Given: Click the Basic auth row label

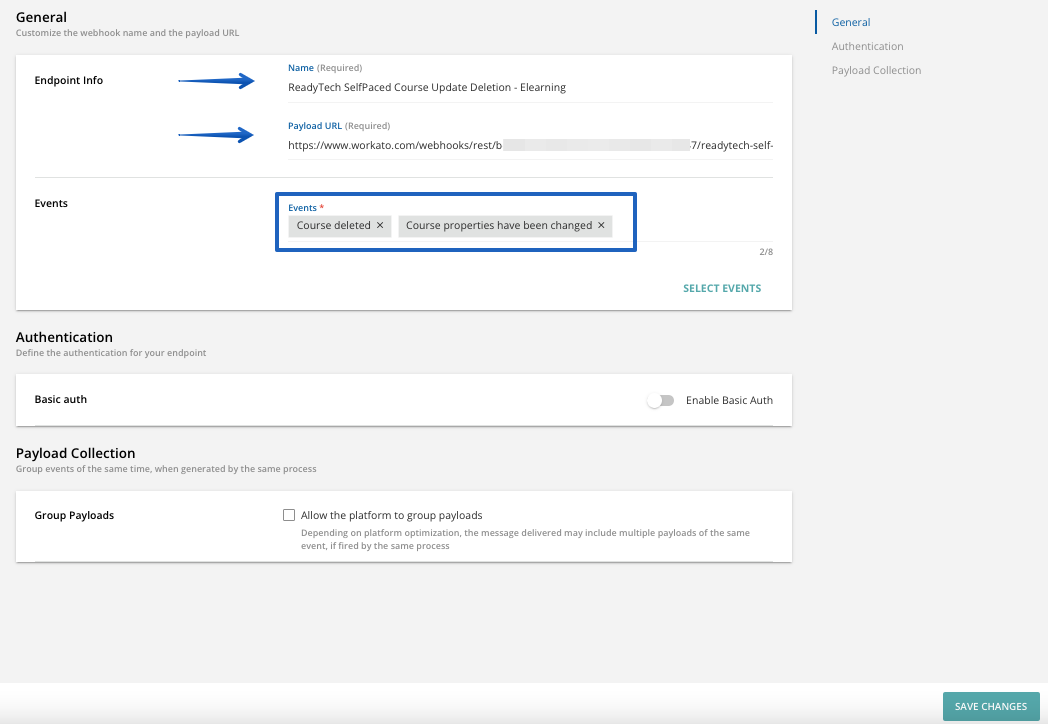Looking at the screenshot, I should pyautogui.click(x=61, y=398).
